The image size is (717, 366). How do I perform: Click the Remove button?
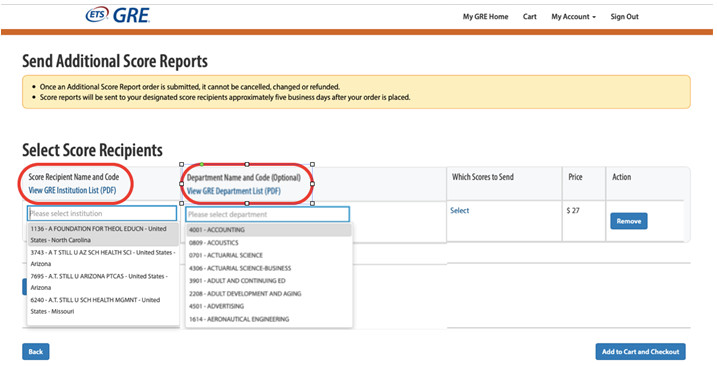click(629, 221)
